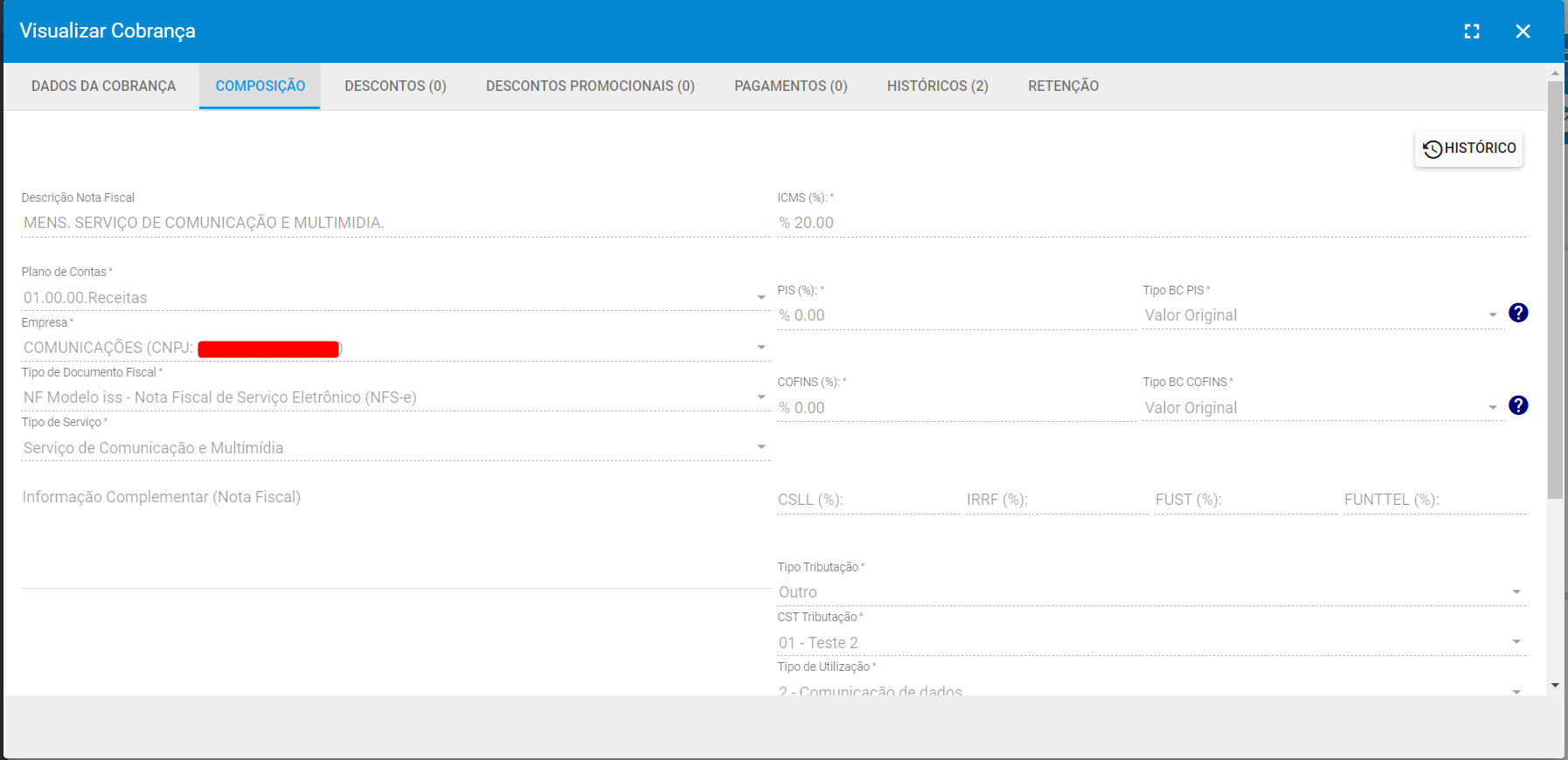Open the Tipo de Documento Fiscal dropdown
1568x760 pixels.
click(396, 397)
